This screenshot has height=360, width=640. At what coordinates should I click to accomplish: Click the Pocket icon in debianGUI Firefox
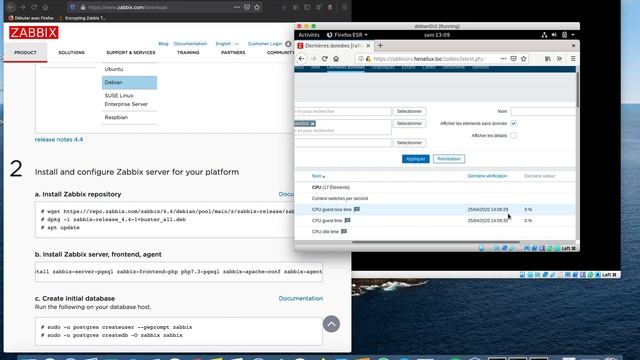pos(513,59)
